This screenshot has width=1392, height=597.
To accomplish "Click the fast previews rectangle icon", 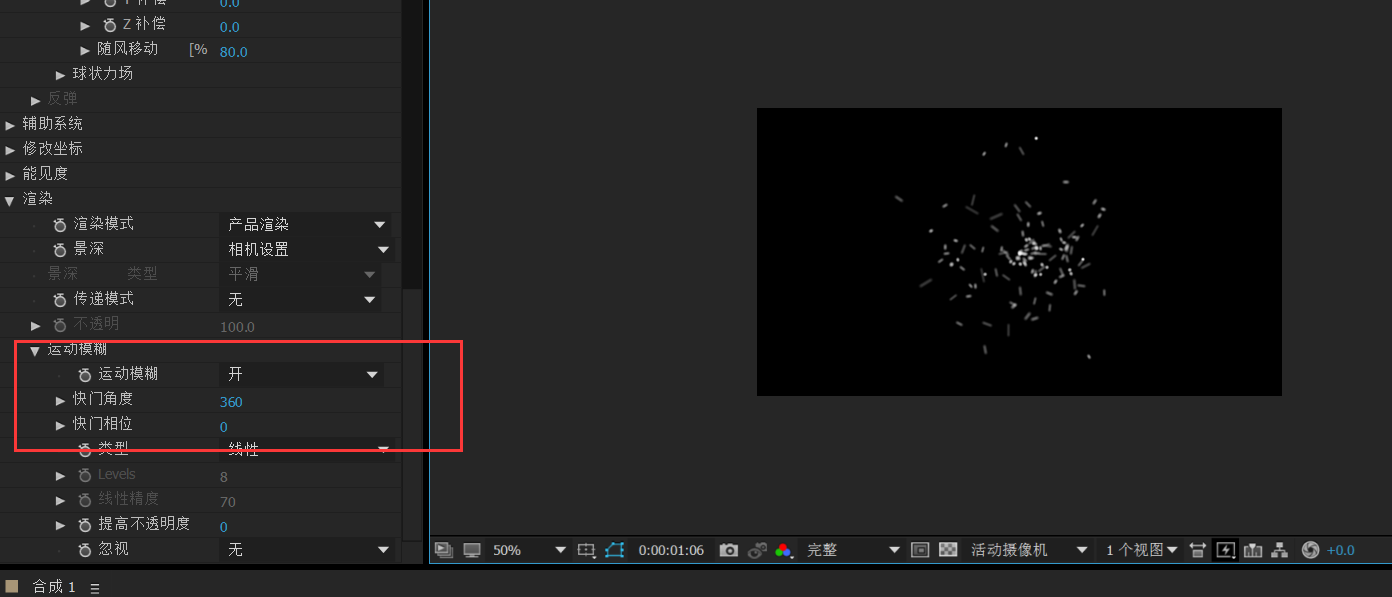I will [921, 550].
